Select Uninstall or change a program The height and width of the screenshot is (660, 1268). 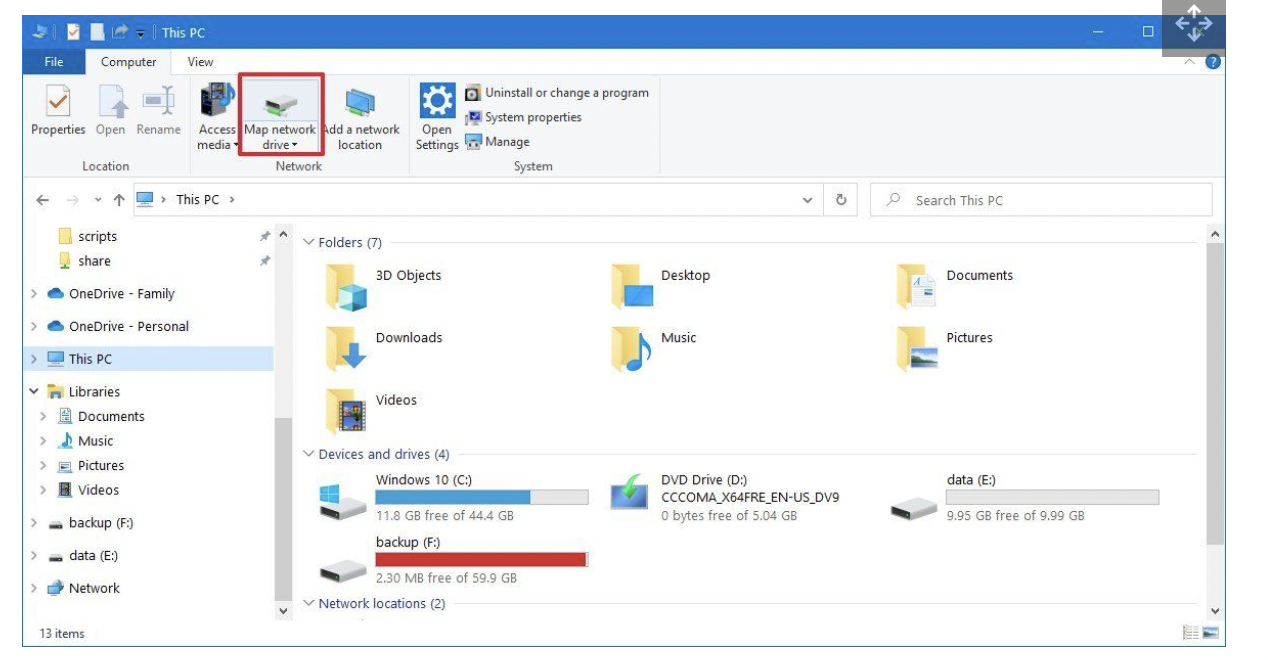click(556, 93)
